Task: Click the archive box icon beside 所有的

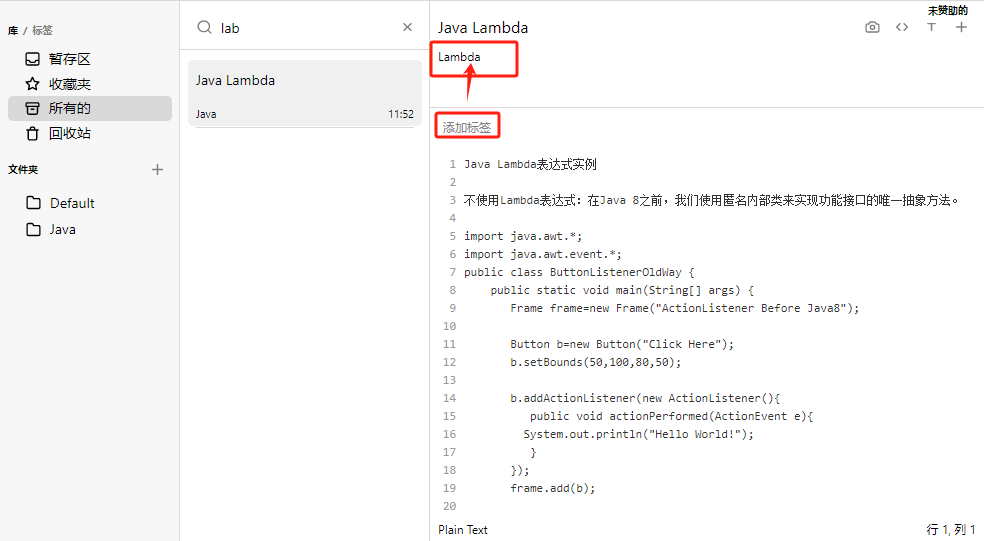Action: [32, 109]
